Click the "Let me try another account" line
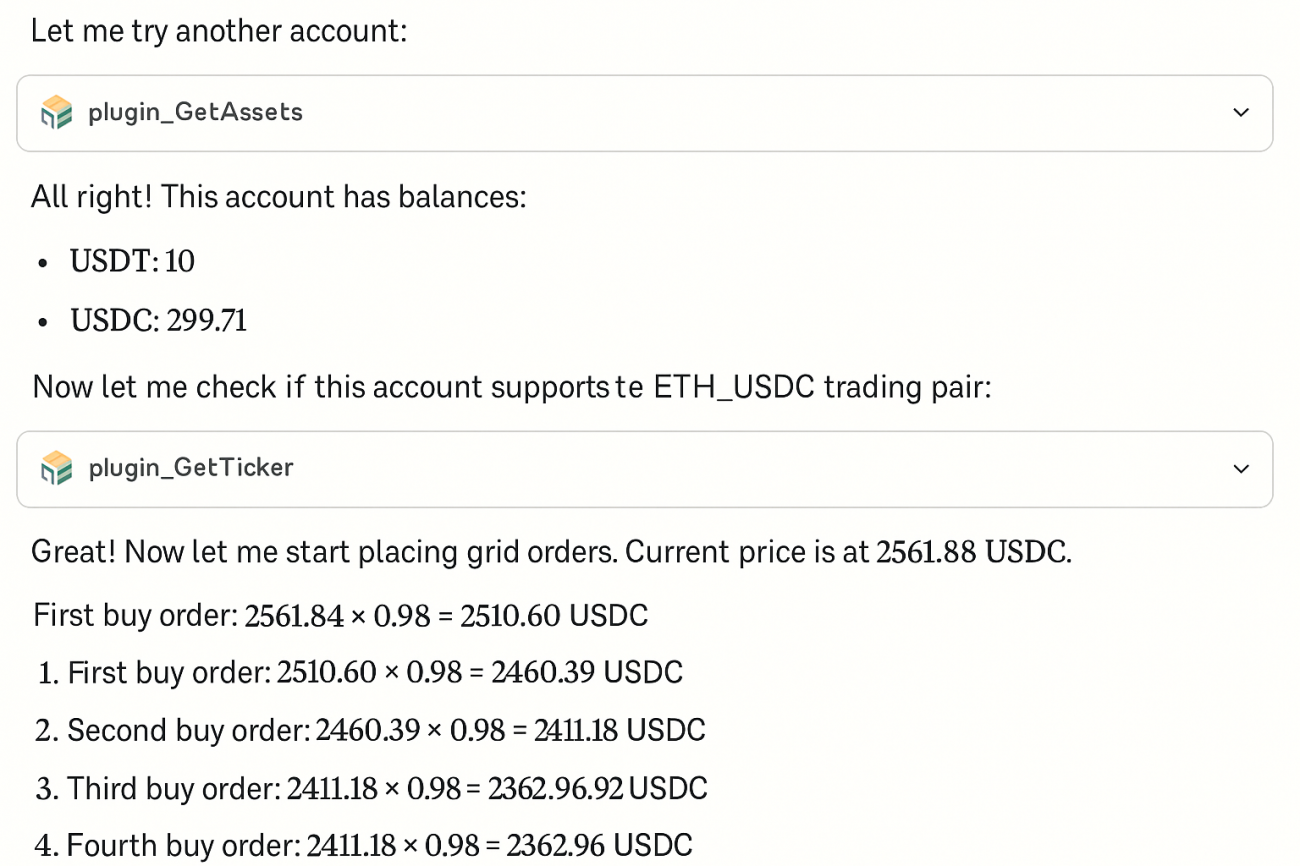The width and height of the screenshot is (1300, 866). [219, 31]
